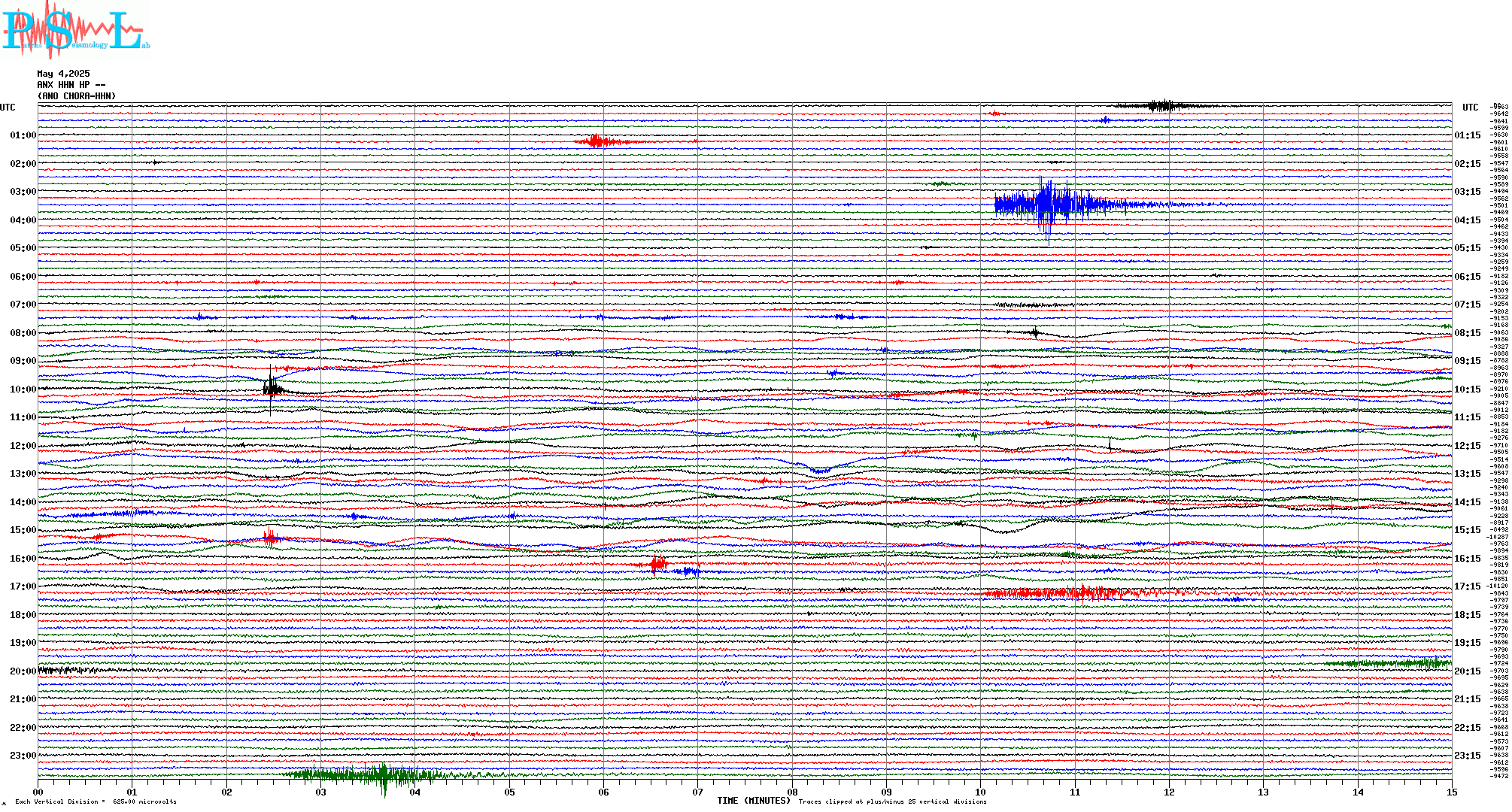The width and height of the screenshot is (1512, 812).
Task: Click the left hour label "08:00"
Action: tap(23, 333)
